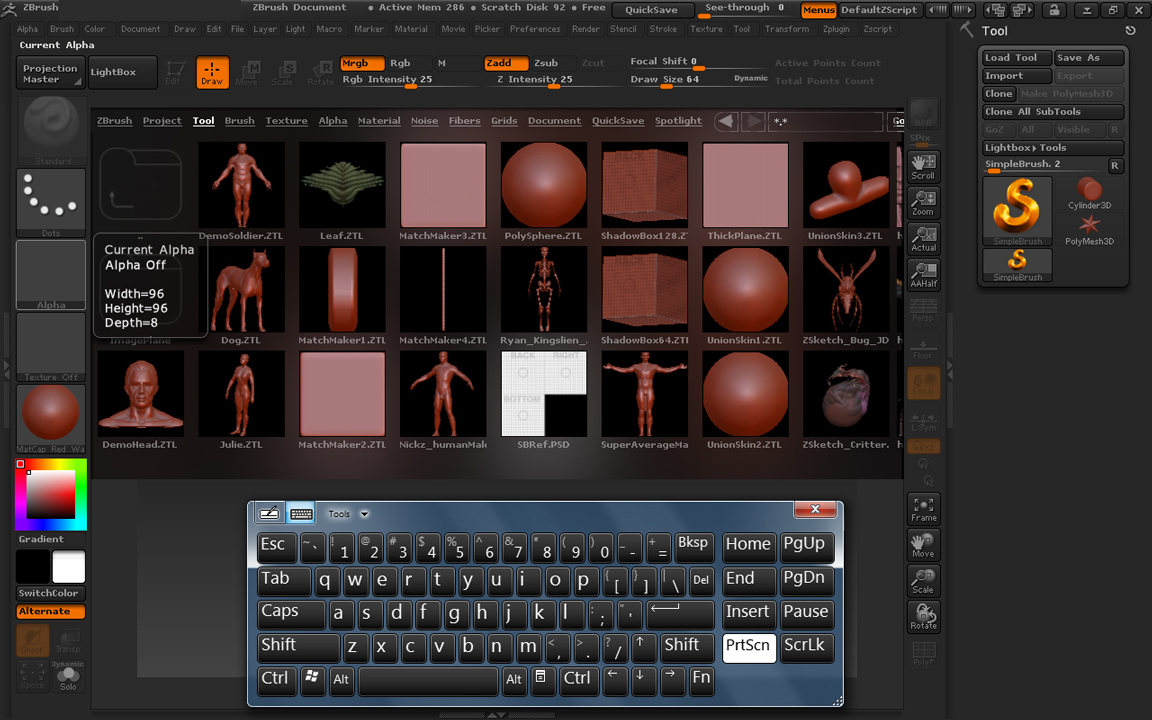
Task: Enable AAHalf display mode
Action: click(922, 274)
